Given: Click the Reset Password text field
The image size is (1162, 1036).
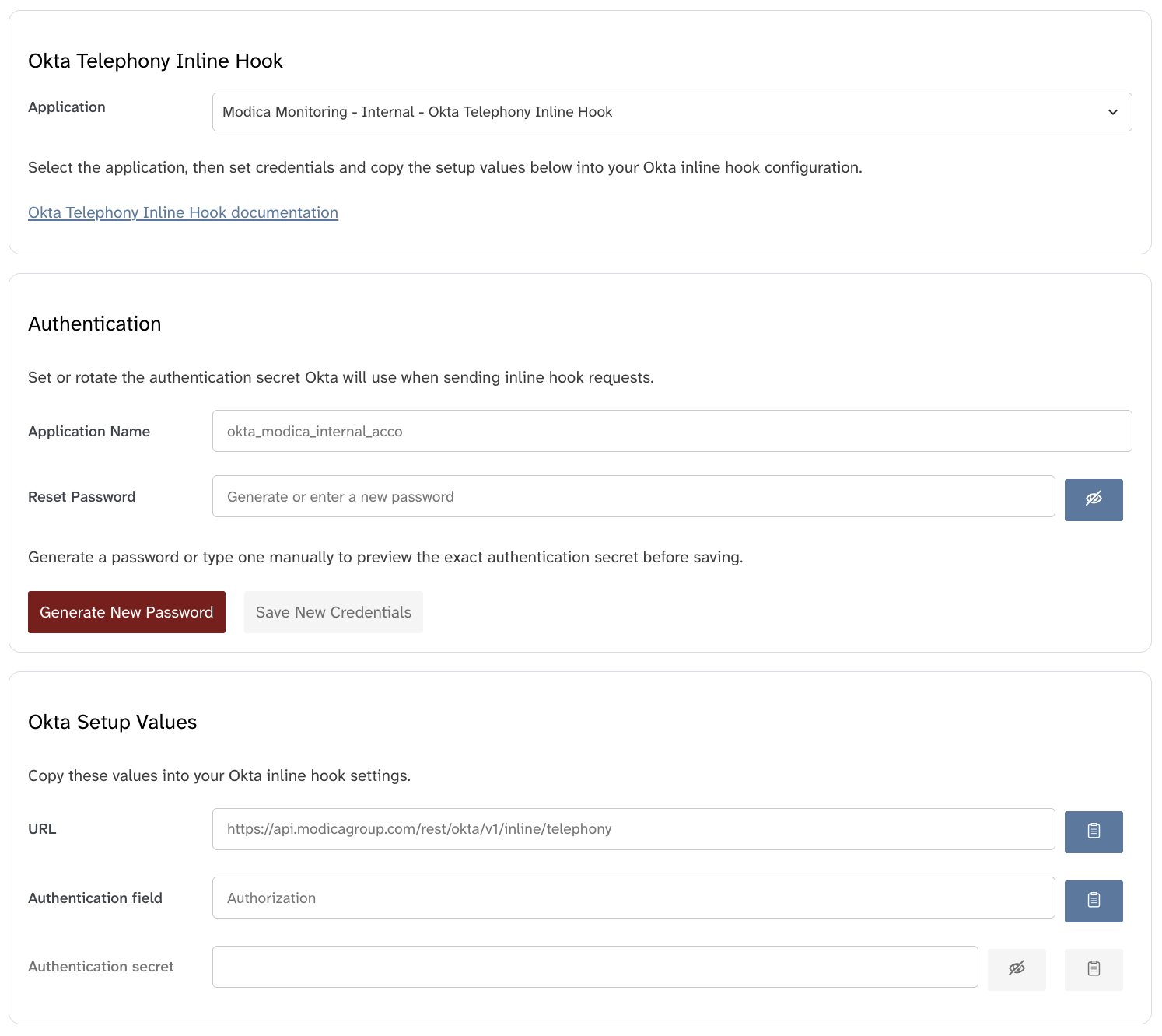Looking at the screenshot, I should pos(633,496).
